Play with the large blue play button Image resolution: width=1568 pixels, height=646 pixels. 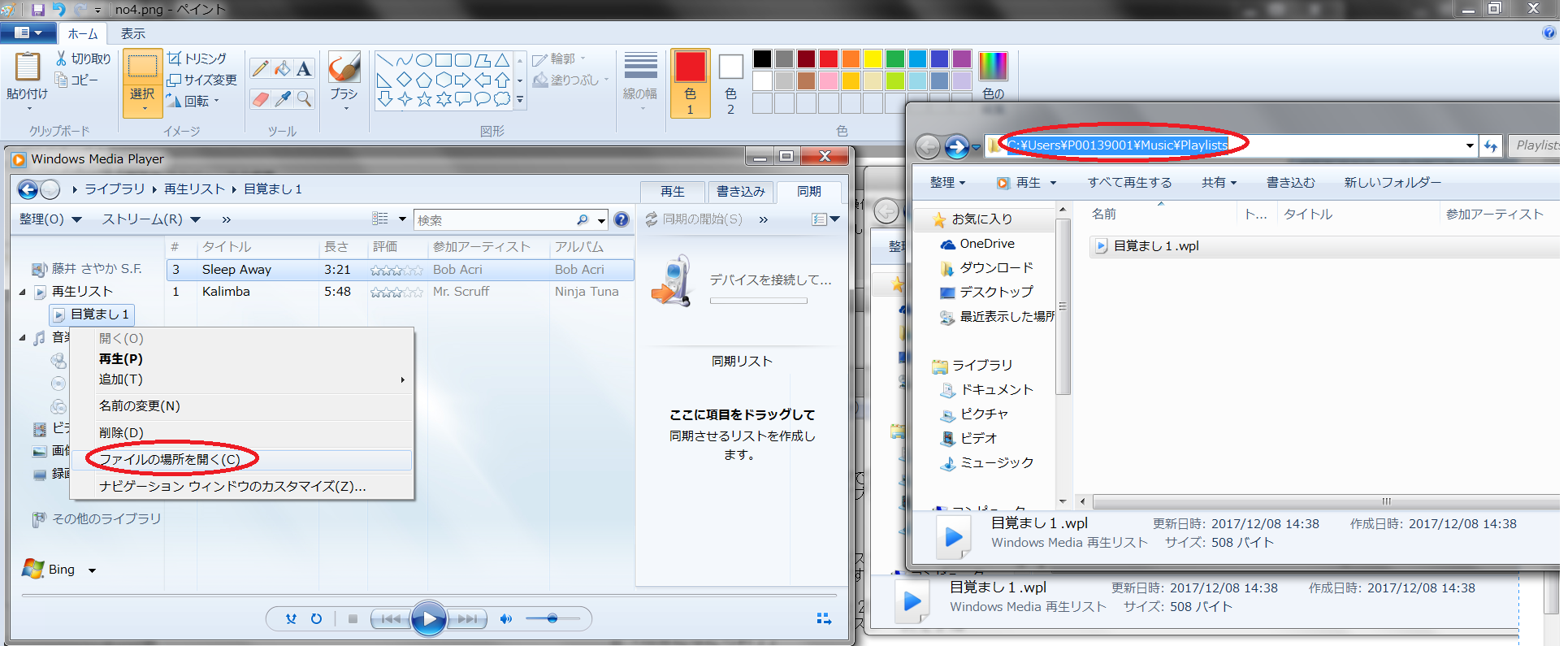[x=428, y=619]
